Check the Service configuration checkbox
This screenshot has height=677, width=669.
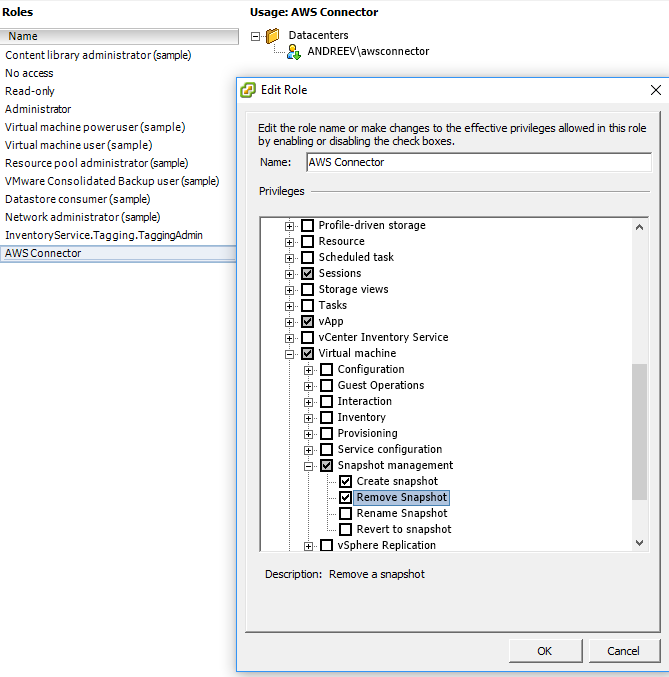[x=327, y=449]
